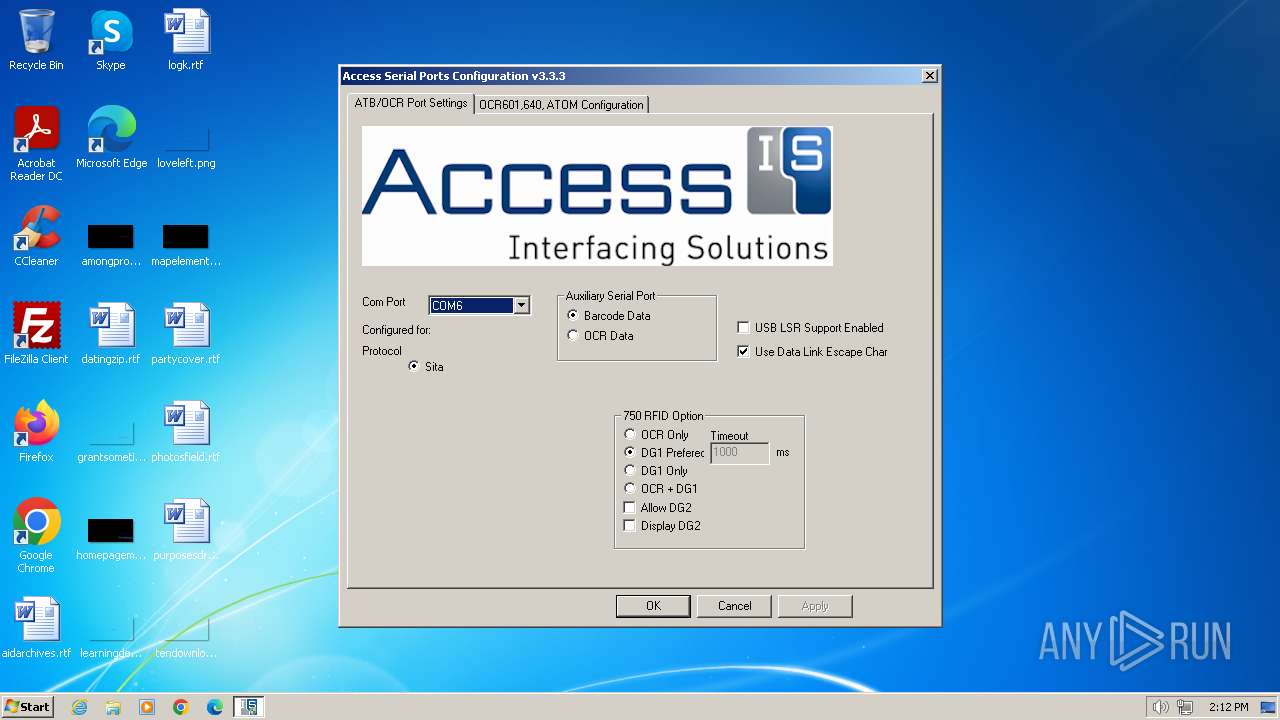Open the media player taskbar icon

tap(147, 707)
